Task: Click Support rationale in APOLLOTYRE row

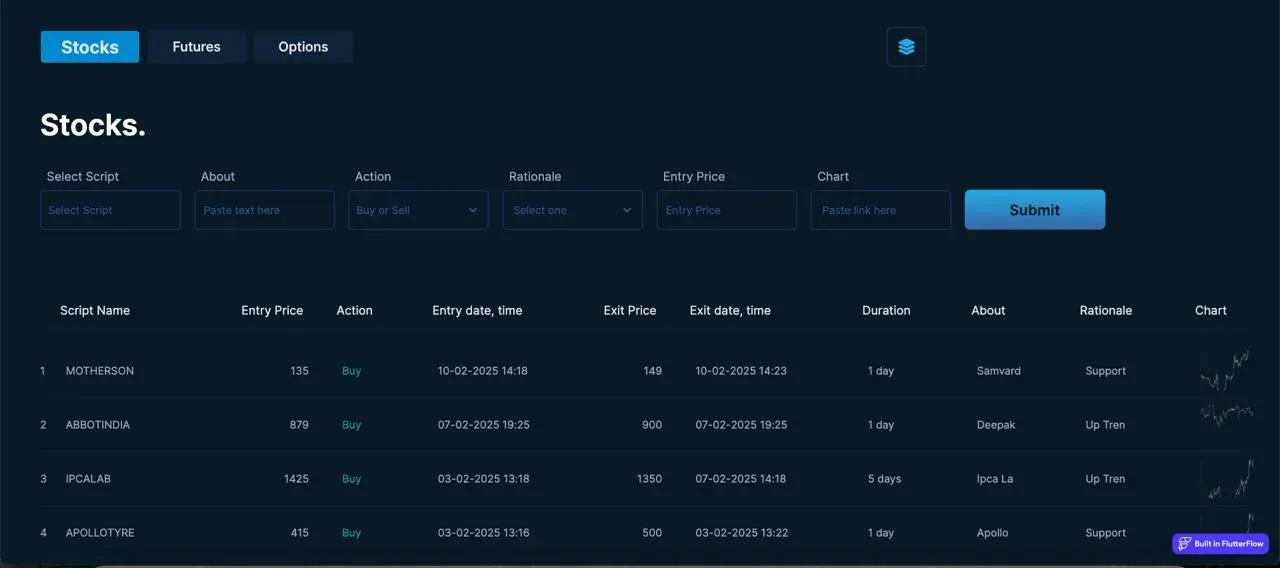Action: [1106, 533]
